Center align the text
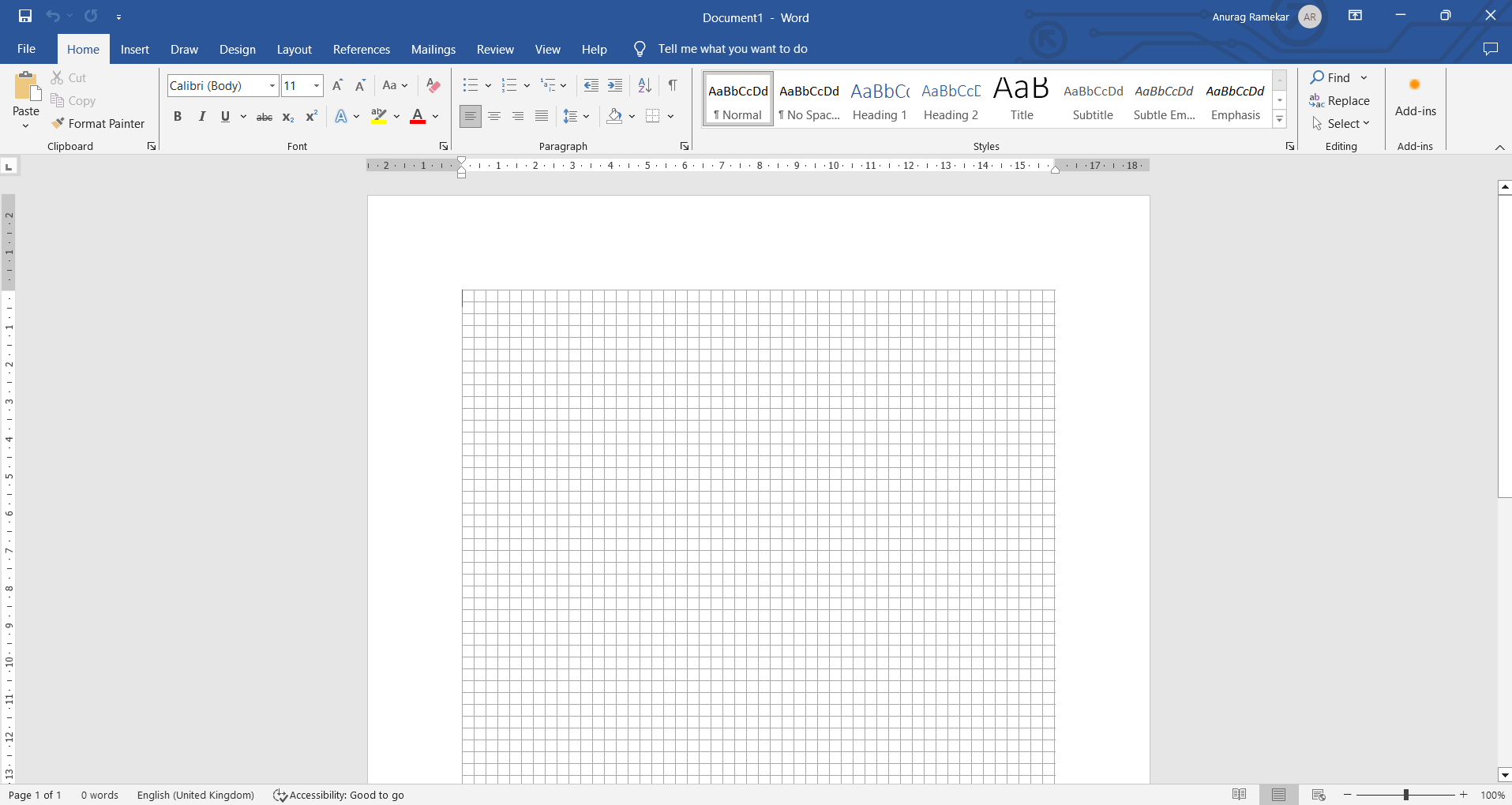The width and height of the screenshot is (1512, 805). (x=494, y=117)
